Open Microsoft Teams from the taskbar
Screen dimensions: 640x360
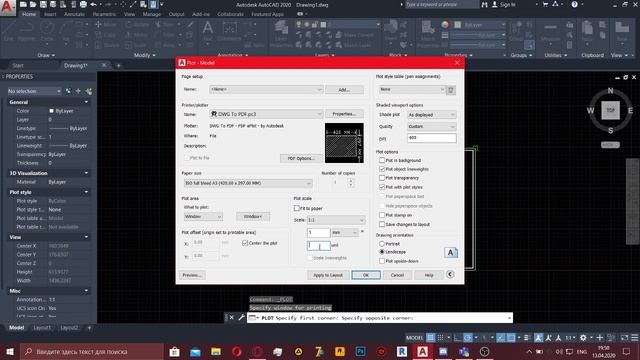point(464,351)
